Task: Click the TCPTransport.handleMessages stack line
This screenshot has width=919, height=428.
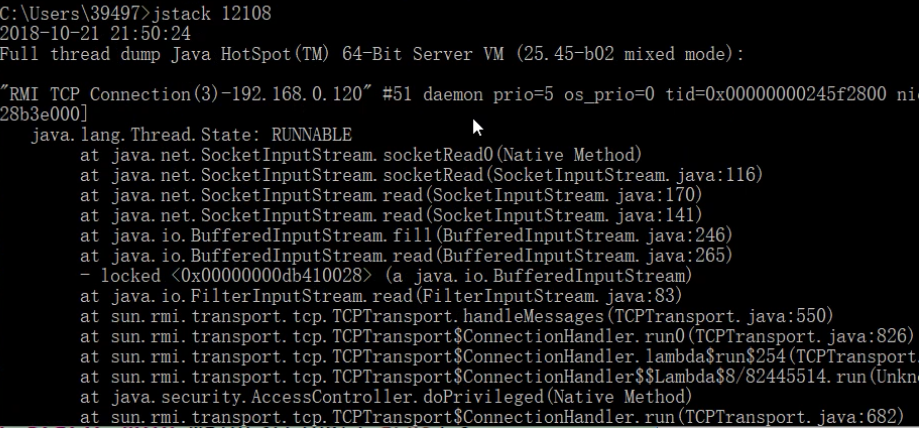Action: [457, 316]
